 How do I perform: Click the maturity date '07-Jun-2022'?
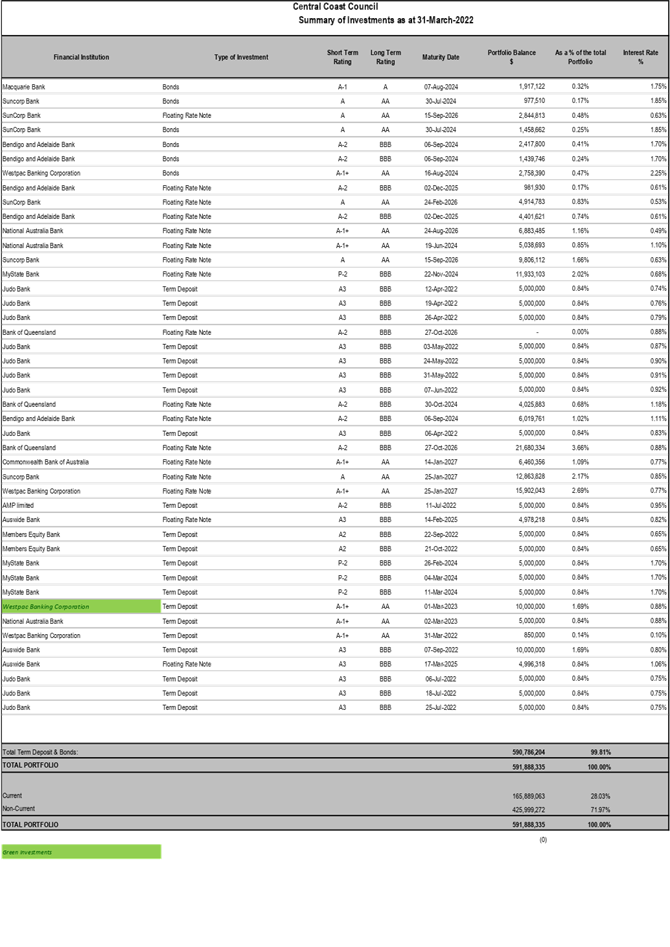pyautogui.click(x=441, y=390)
